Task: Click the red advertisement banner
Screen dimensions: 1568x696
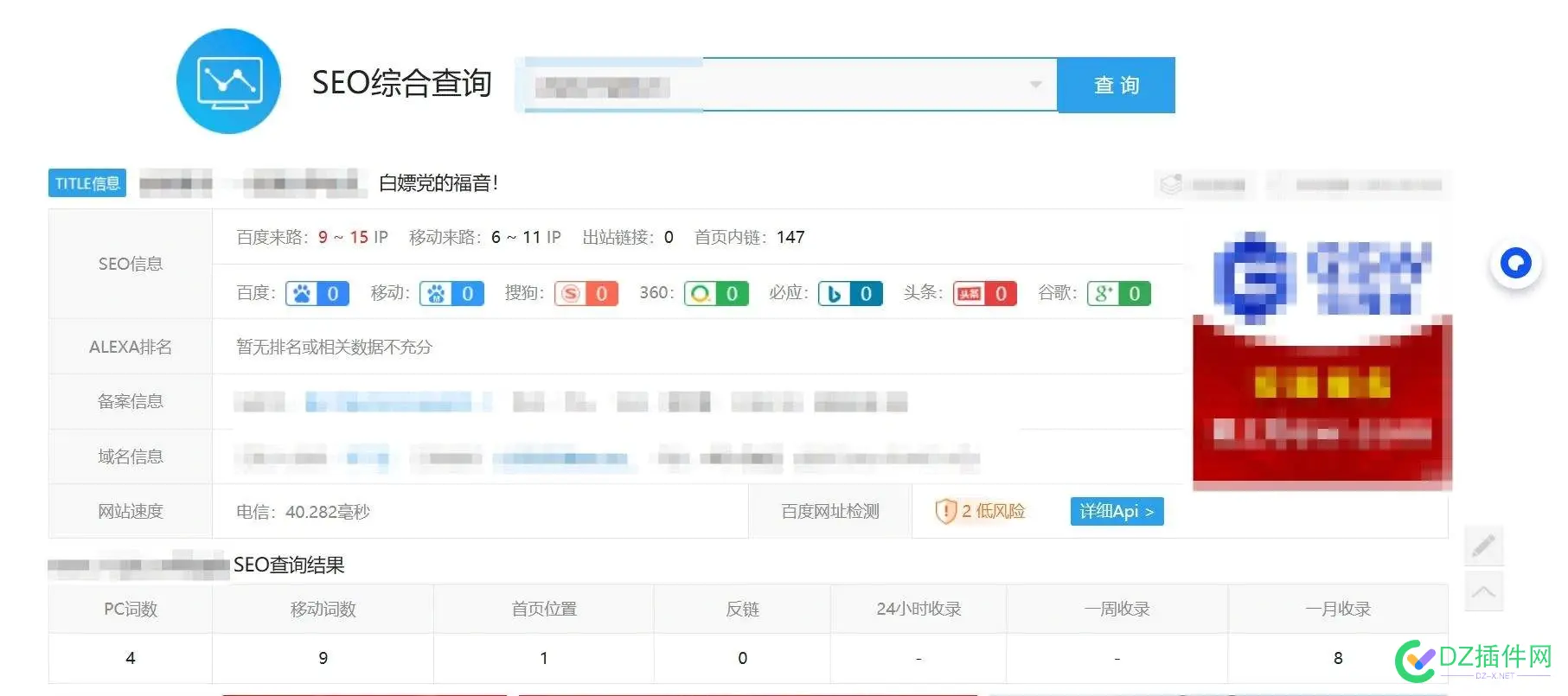Action: (1322, 402)
